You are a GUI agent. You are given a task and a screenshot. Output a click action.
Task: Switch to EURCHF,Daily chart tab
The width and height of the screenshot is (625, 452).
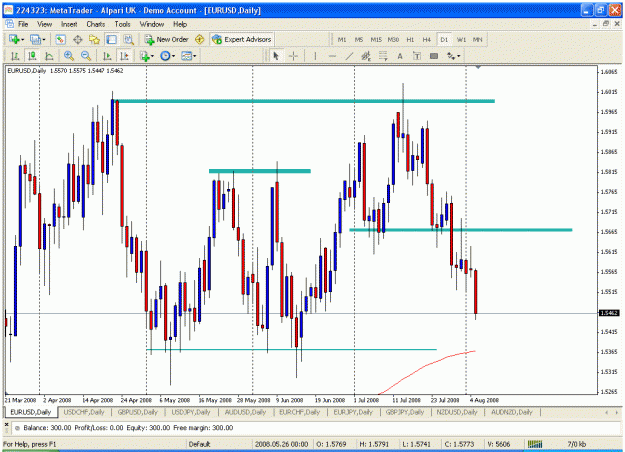[299, 412]
